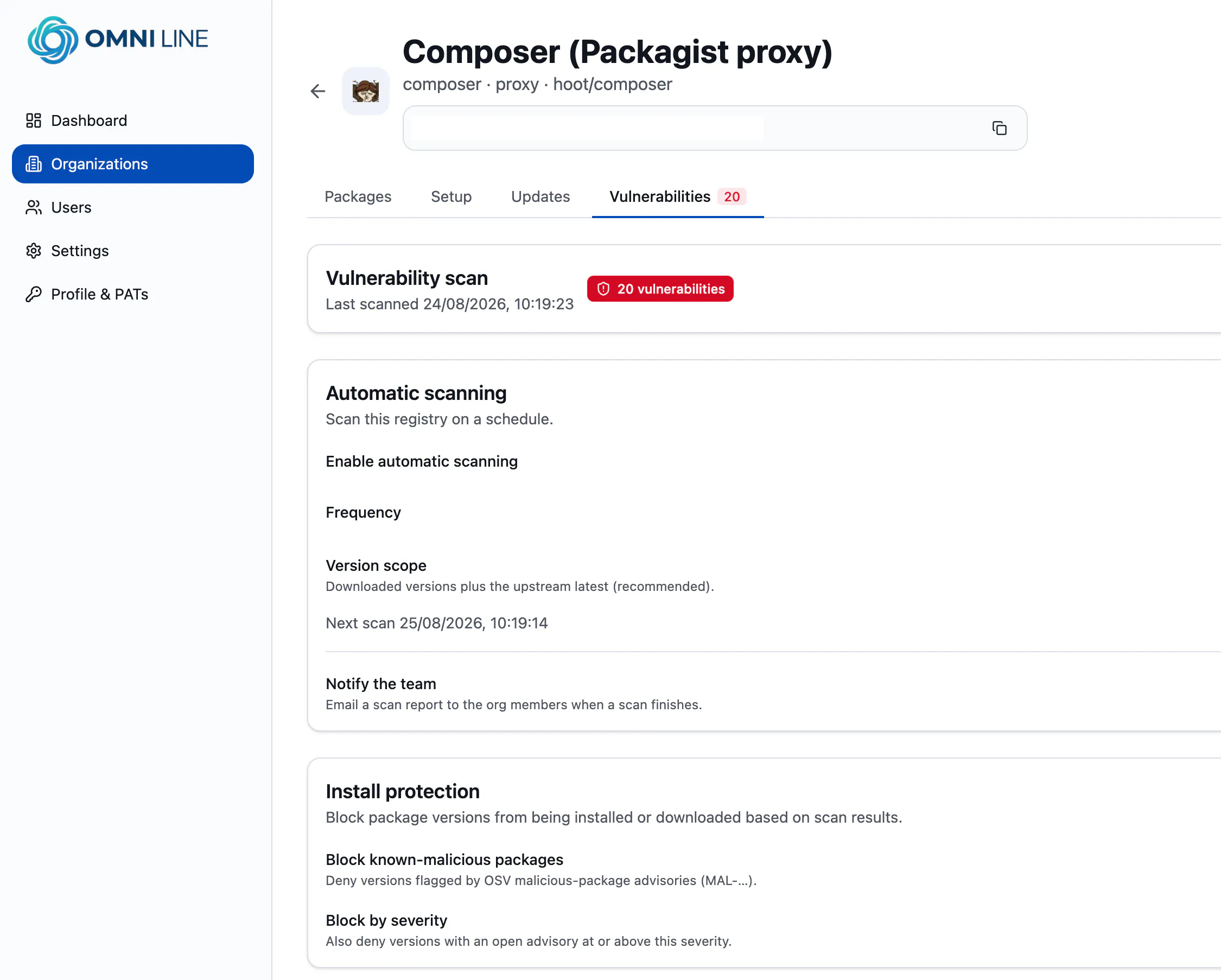Open the Dashboard page
1221x980 pixels.
[132, 120]
